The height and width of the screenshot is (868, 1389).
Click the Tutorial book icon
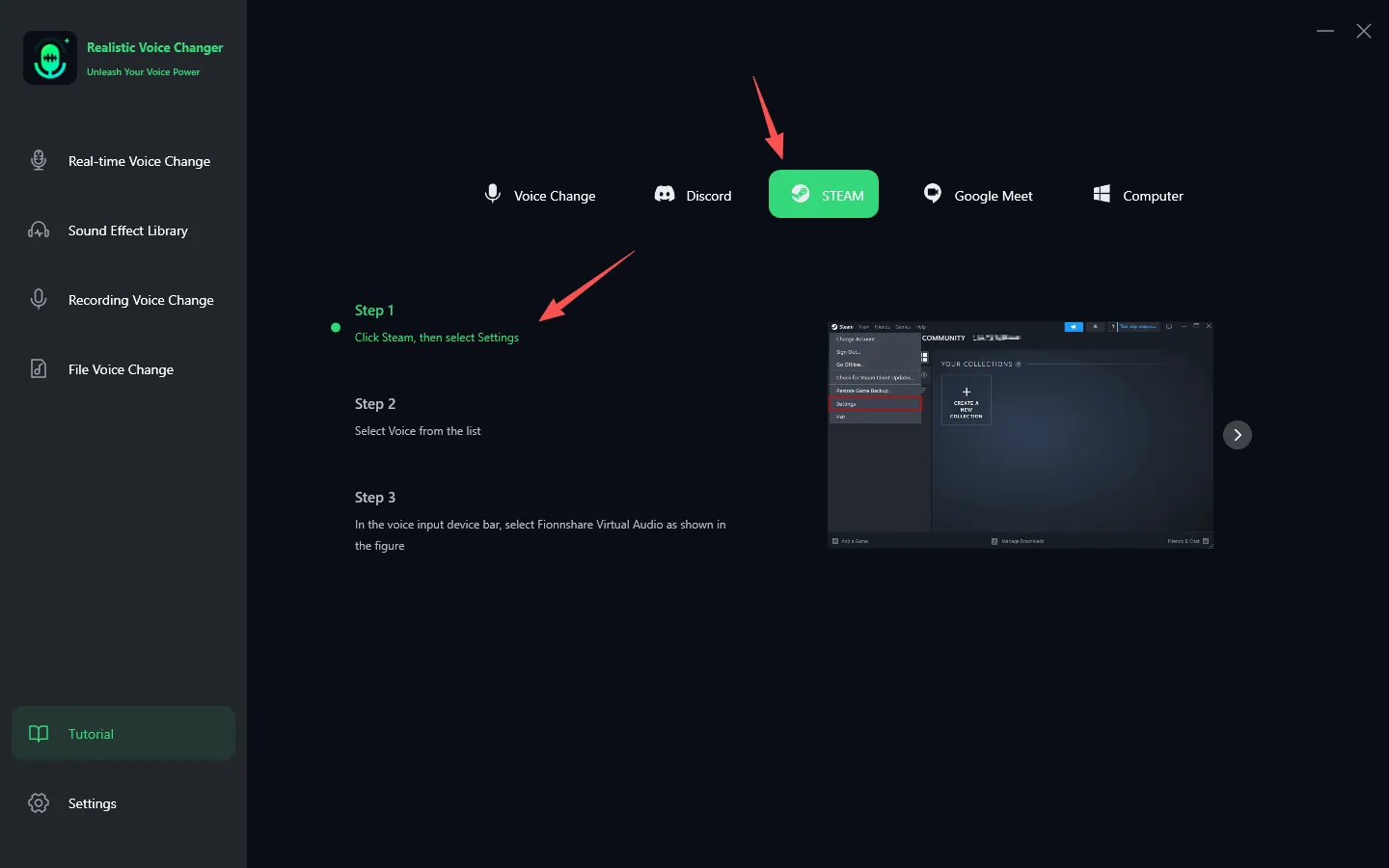(x=39, y=734)
